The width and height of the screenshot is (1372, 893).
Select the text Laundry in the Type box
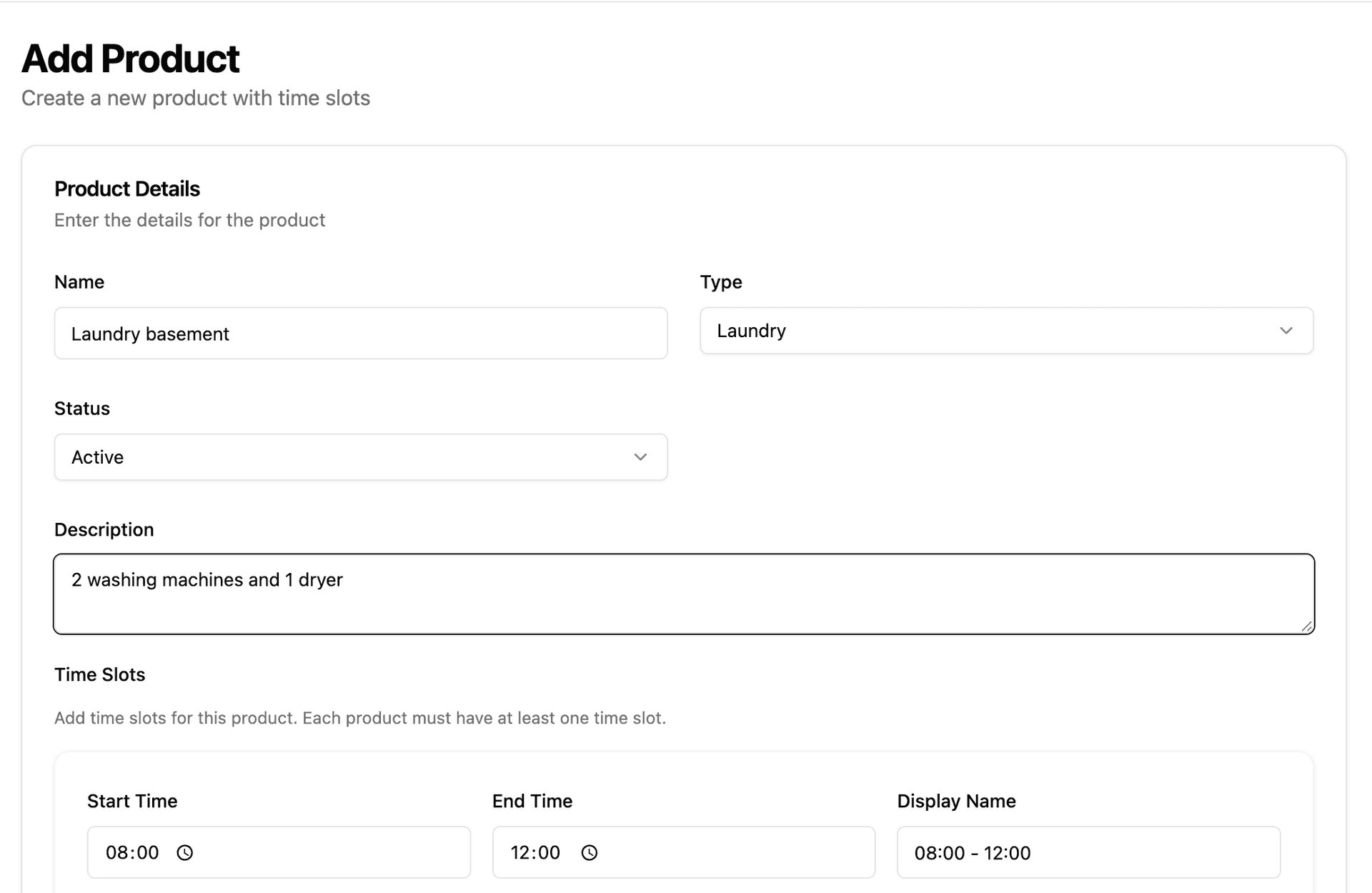[x=751, y=331]
